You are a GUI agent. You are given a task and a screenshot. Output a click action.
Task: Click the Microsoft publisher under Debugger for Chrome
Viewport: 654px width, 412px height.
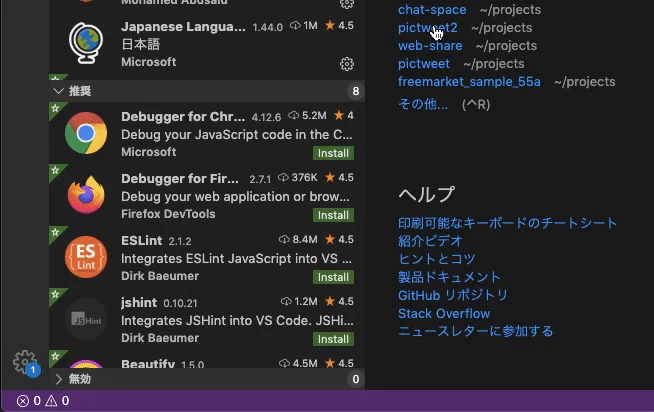click(148, 152)
